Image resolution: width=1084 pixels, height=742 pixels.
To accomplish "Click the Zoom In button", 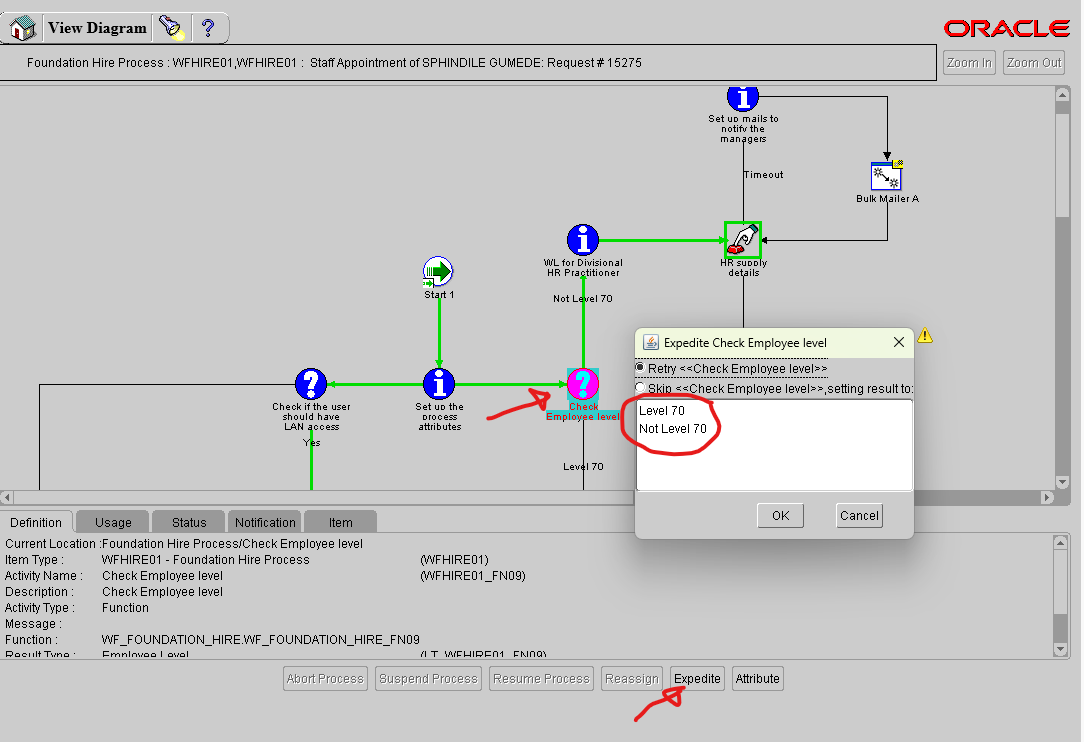I will (x=969, y=63).
